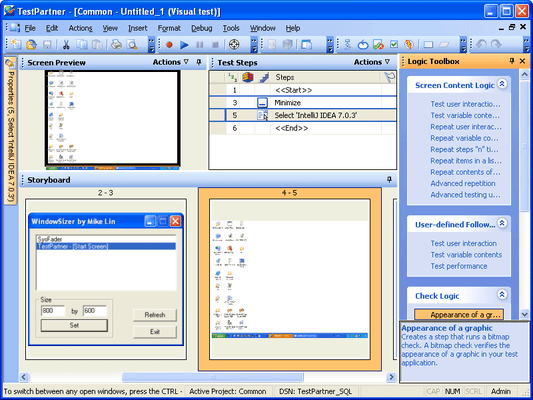Image resolution: width=533 pixels, height=400 pixels.
Task: Open the Edit menu
Action: 52,28
